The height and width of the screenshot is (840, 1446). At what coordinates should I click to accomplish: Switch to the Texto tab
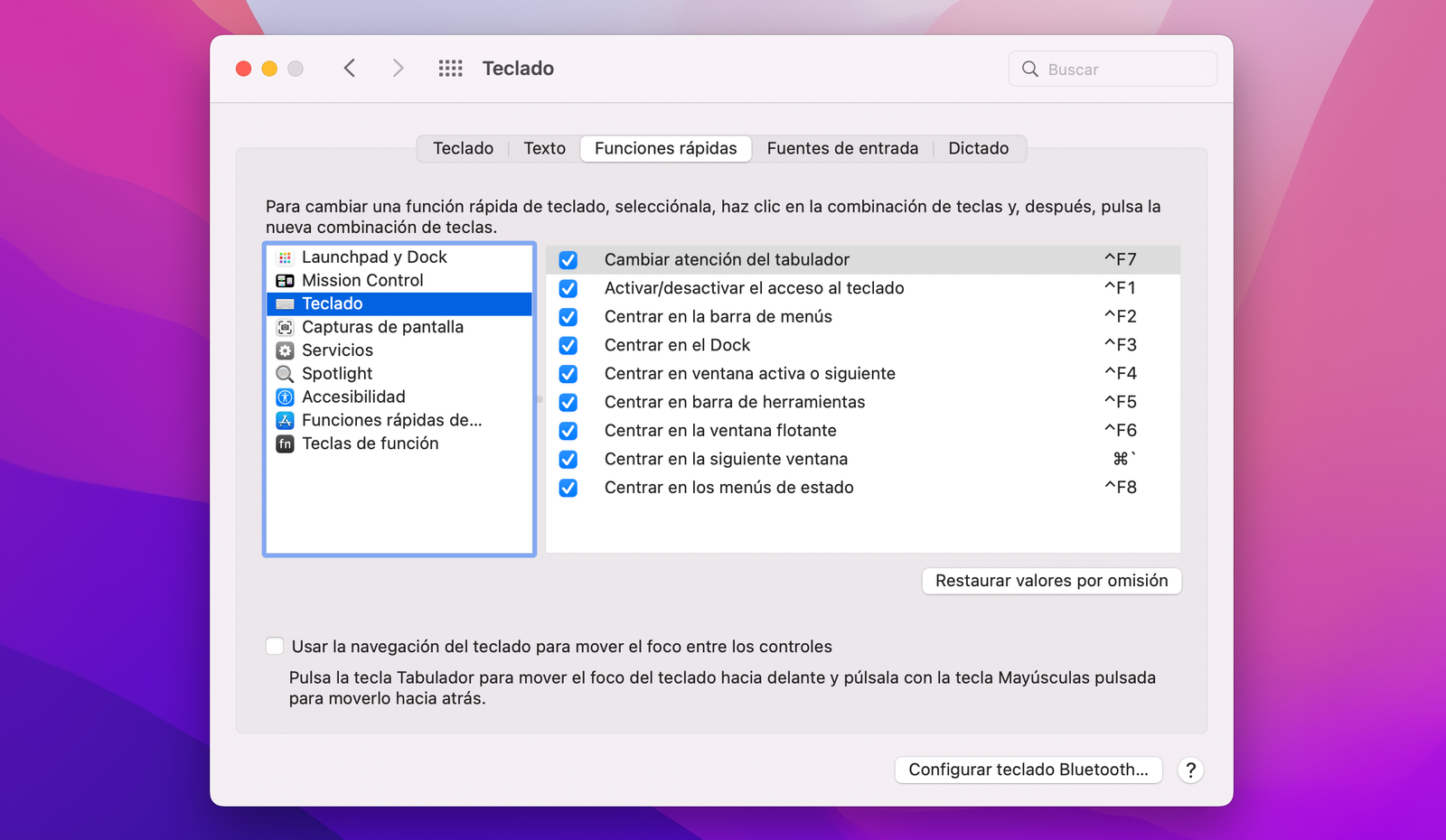[544, 148]
